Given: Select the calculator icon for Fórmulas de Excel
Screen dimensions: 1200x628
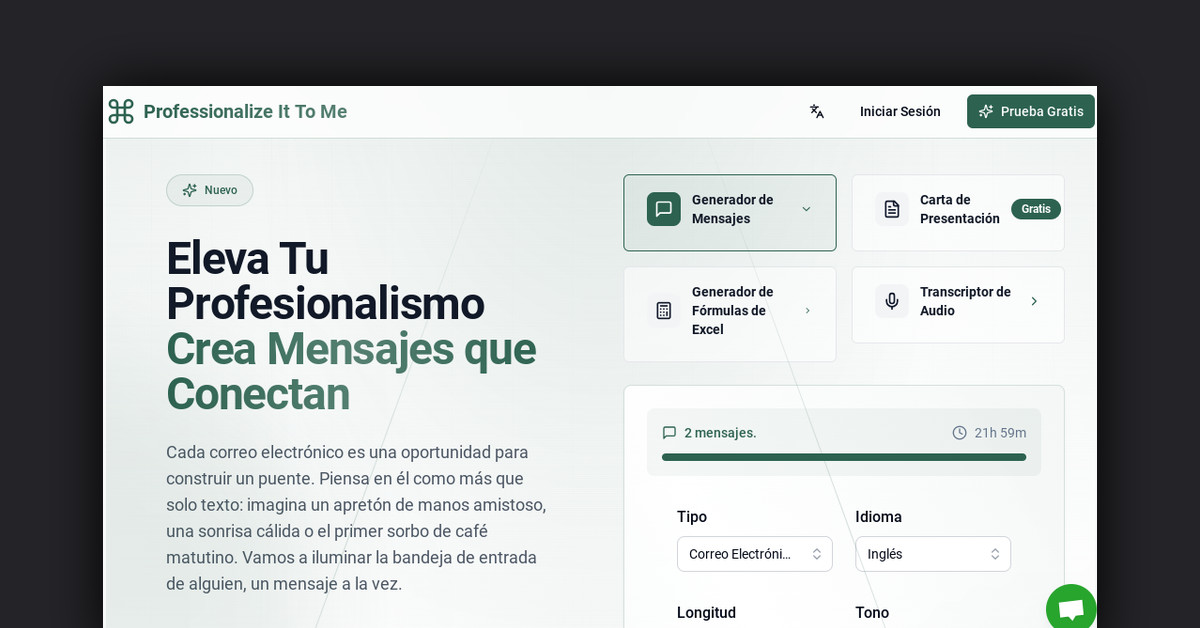Looking at the screenshot, I should (663, 310).
